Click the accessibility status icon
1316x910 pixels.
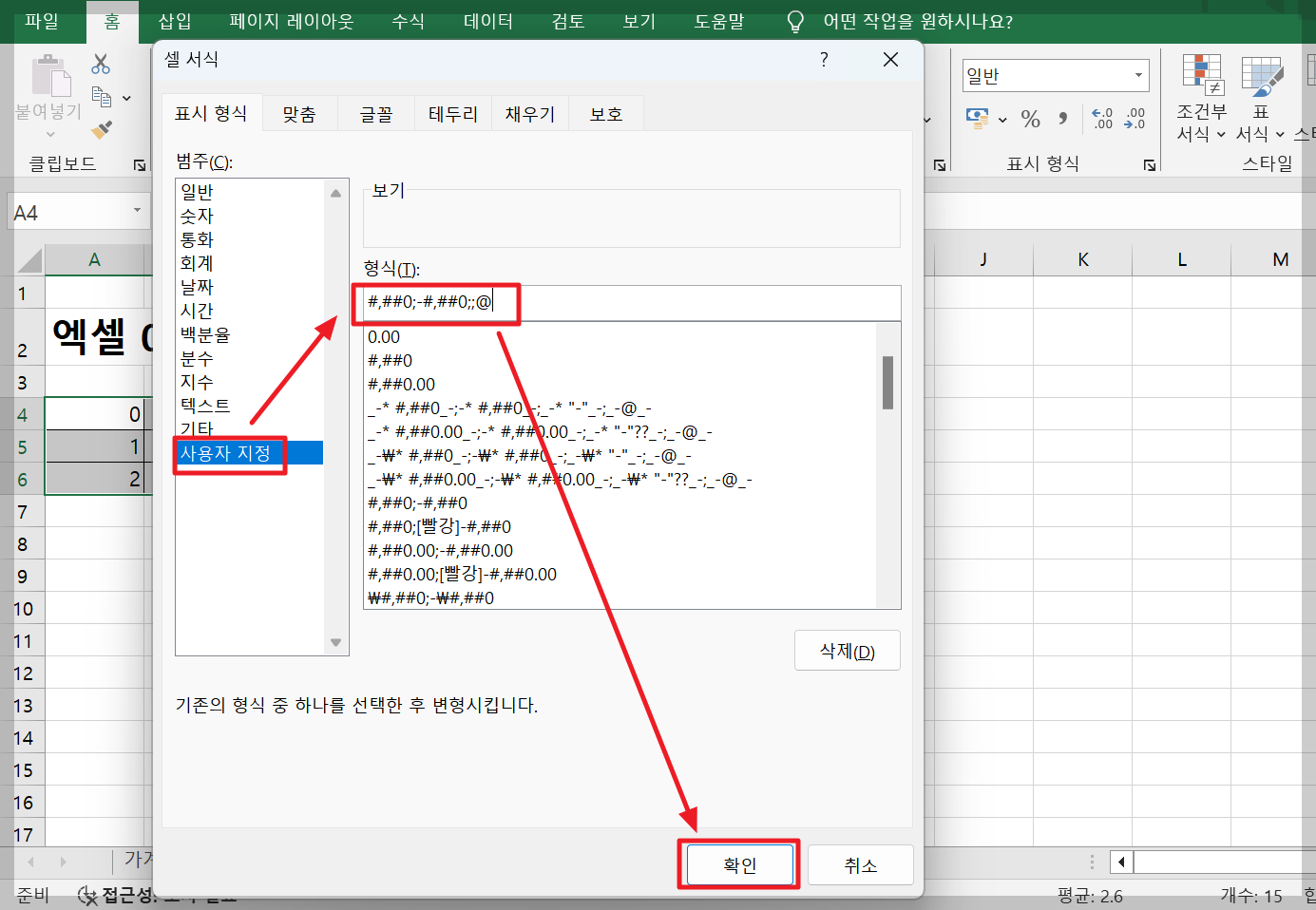[x=87, y=895]
